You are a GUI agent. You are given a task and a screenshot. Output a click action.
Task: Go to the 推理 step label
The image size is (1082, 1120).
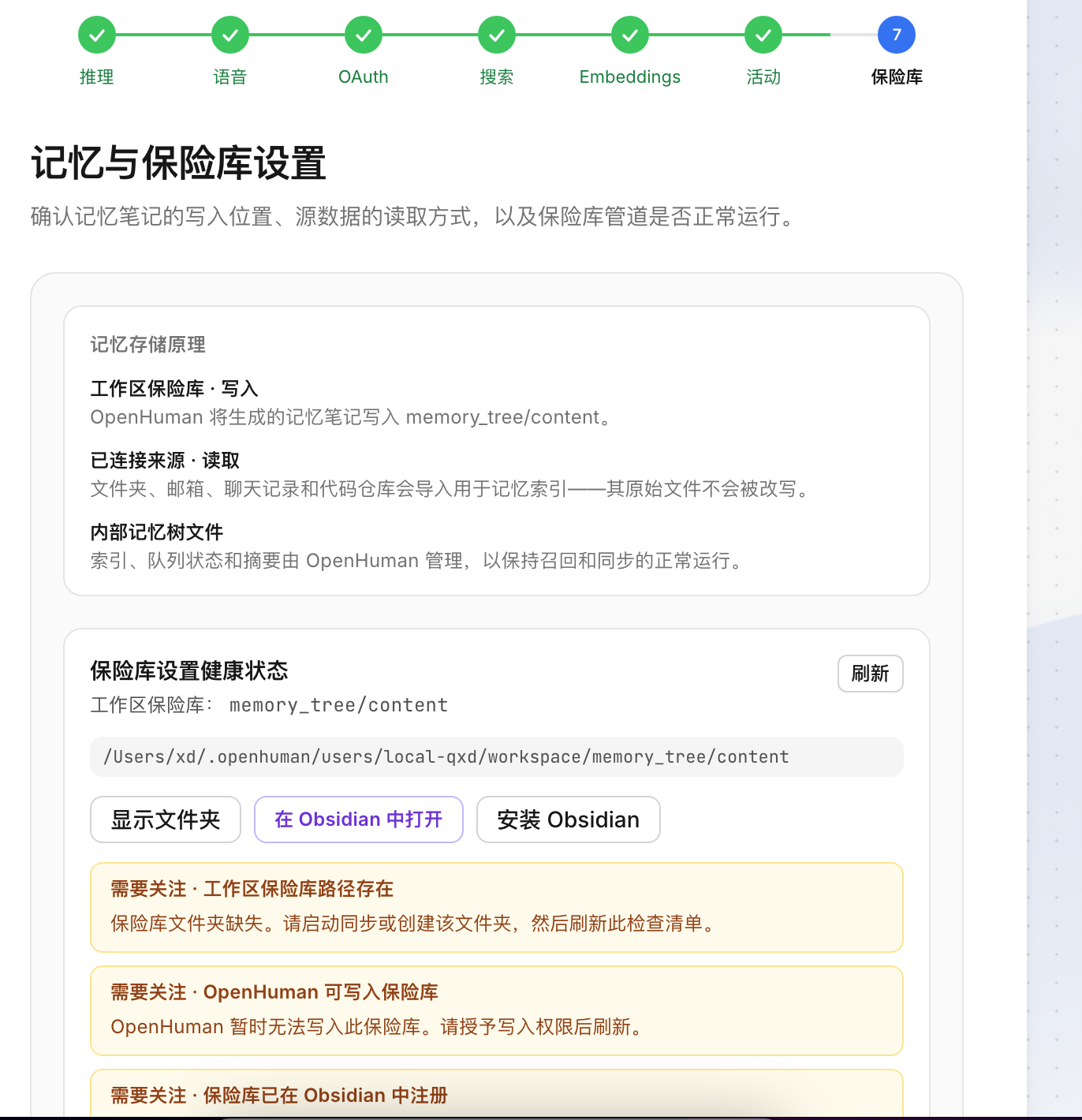click(97, 77)
